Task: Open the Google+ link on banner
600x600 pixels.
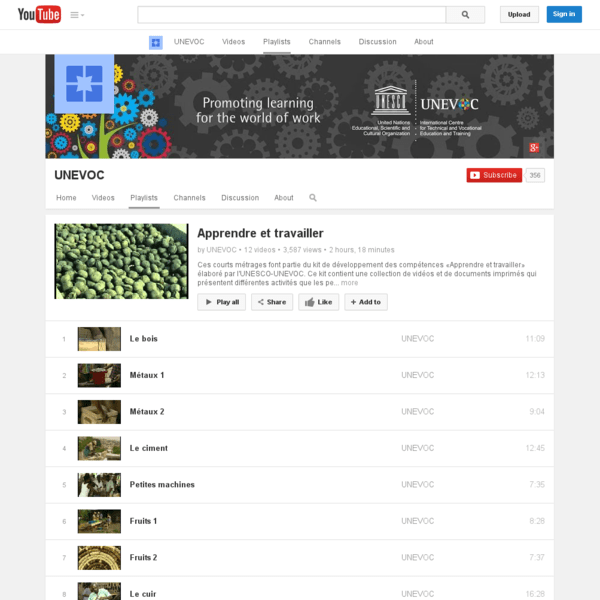Action: (x=535, y=147)
